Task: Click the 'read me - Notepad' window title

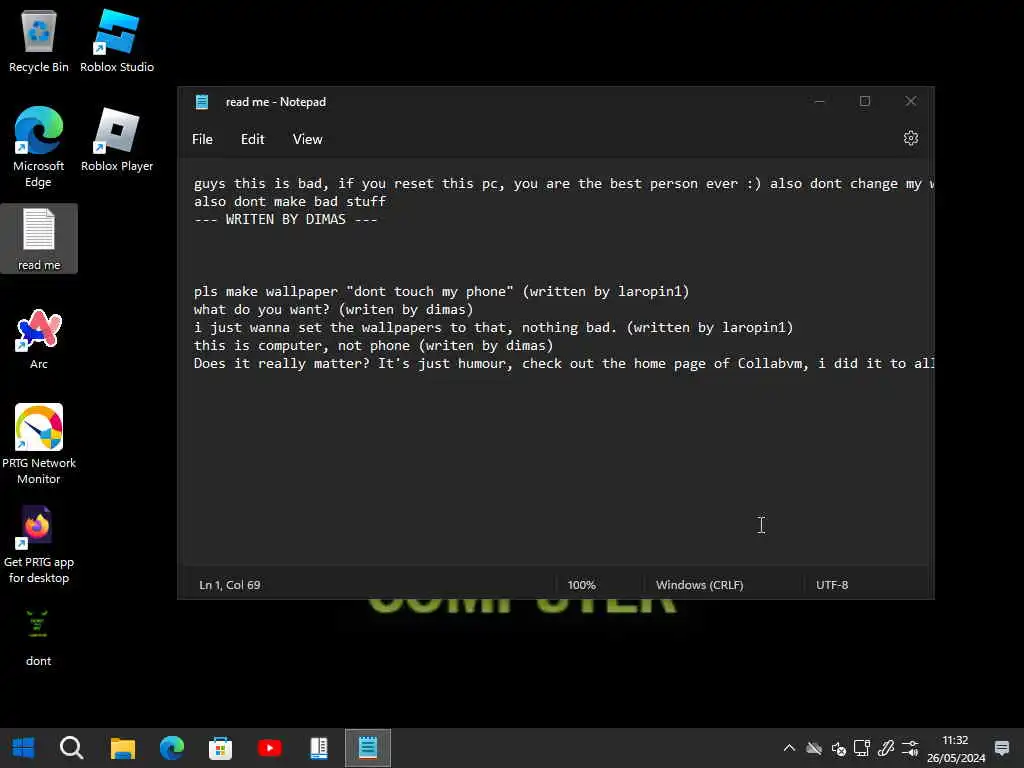Action: click(276, 102)
